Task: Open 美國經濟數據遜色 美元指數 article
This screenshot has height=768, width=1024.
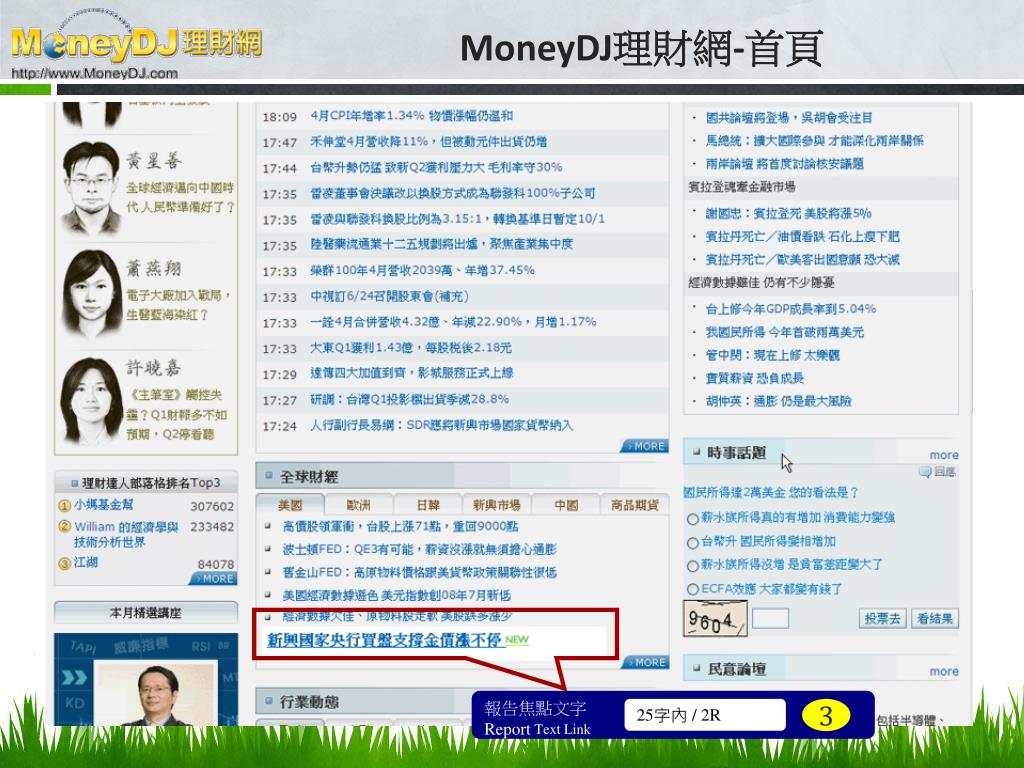Action: 396,596
